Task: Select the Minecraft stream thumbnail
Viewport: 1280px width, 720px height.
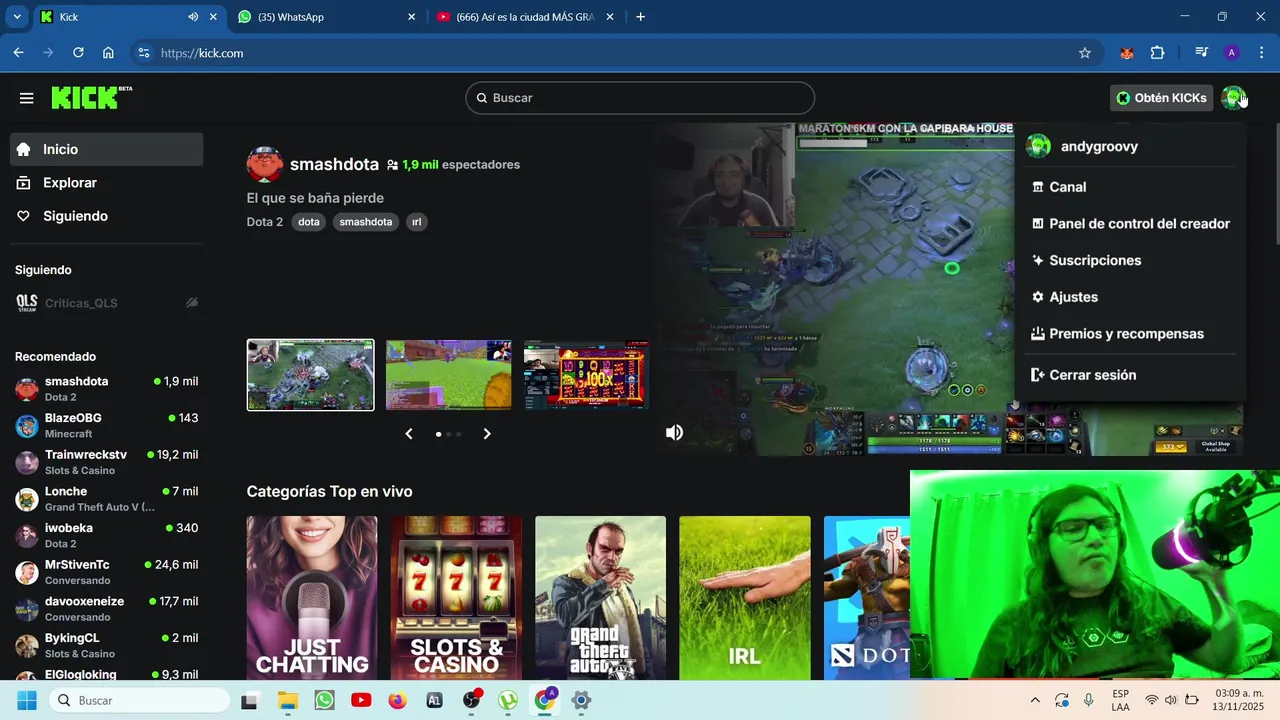Action: tap(448, 375)
